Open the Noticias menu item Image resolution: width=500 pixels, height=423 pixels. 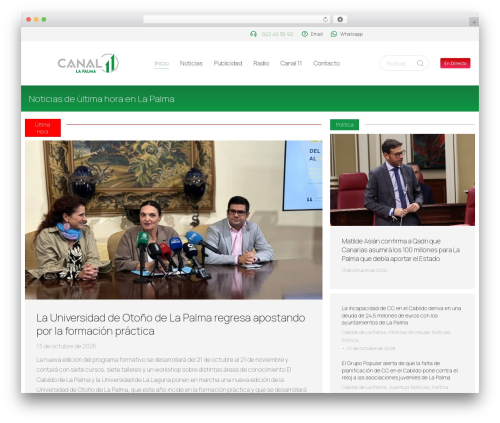pyautogui.click(x=191, y=63)
